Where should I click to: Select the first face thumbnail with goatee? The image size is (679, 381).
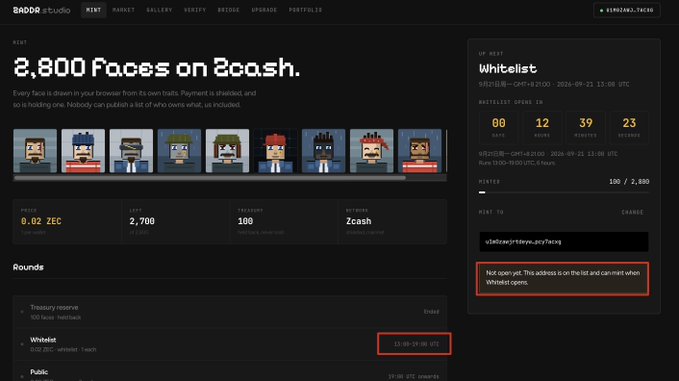pyautogui.click(x=35, y=151)
